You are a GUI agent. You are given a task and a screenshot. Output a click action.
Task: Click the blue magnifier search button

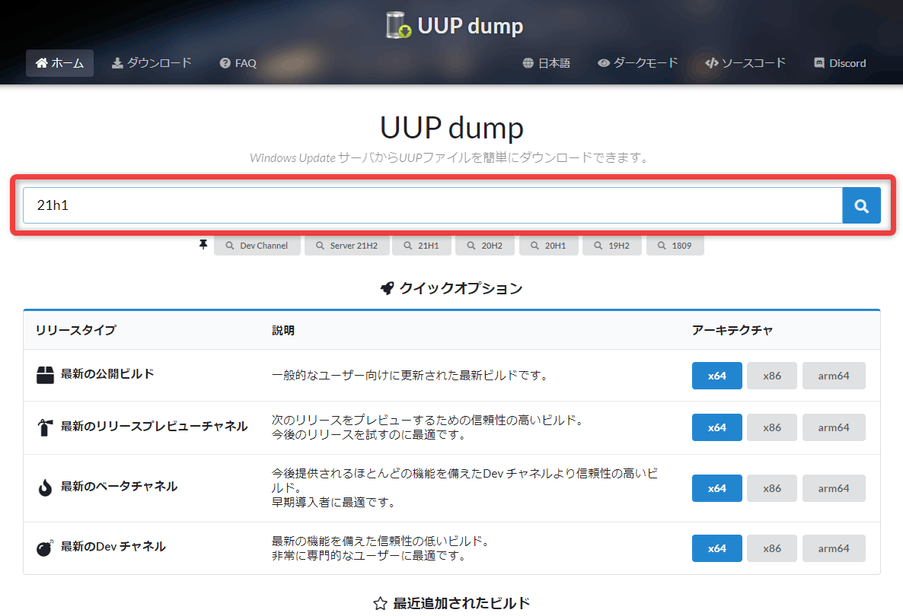pyautogui.click(x=862, y=206)
